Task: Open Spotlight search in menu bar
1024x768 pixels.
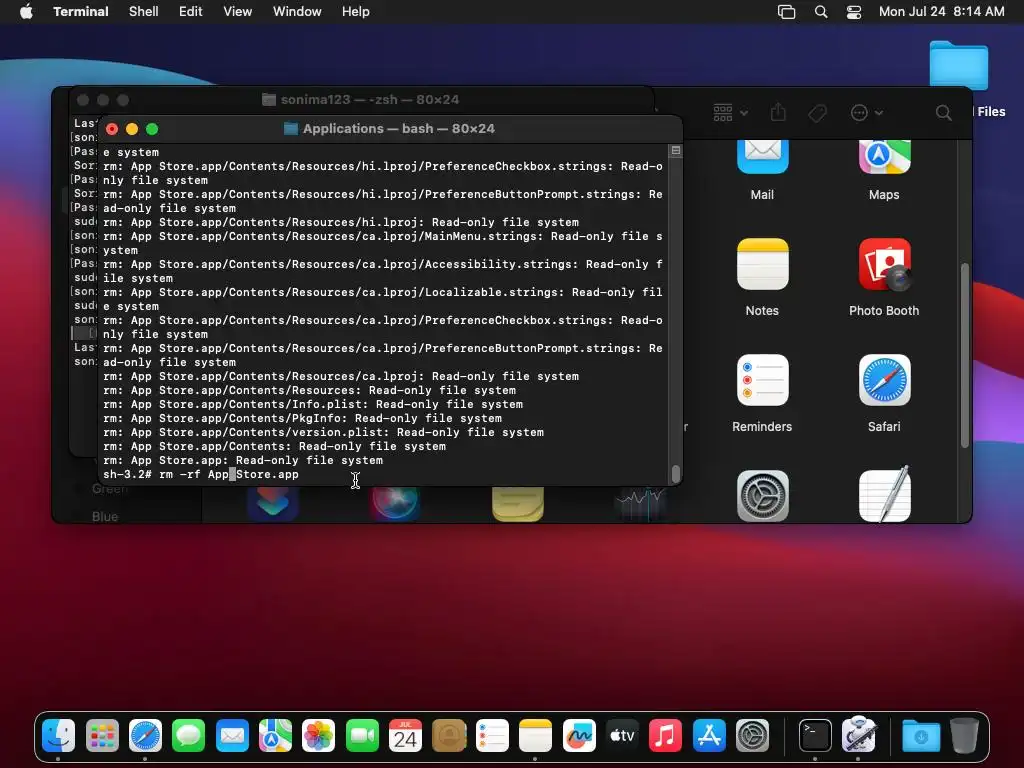Action: point(821,12)
